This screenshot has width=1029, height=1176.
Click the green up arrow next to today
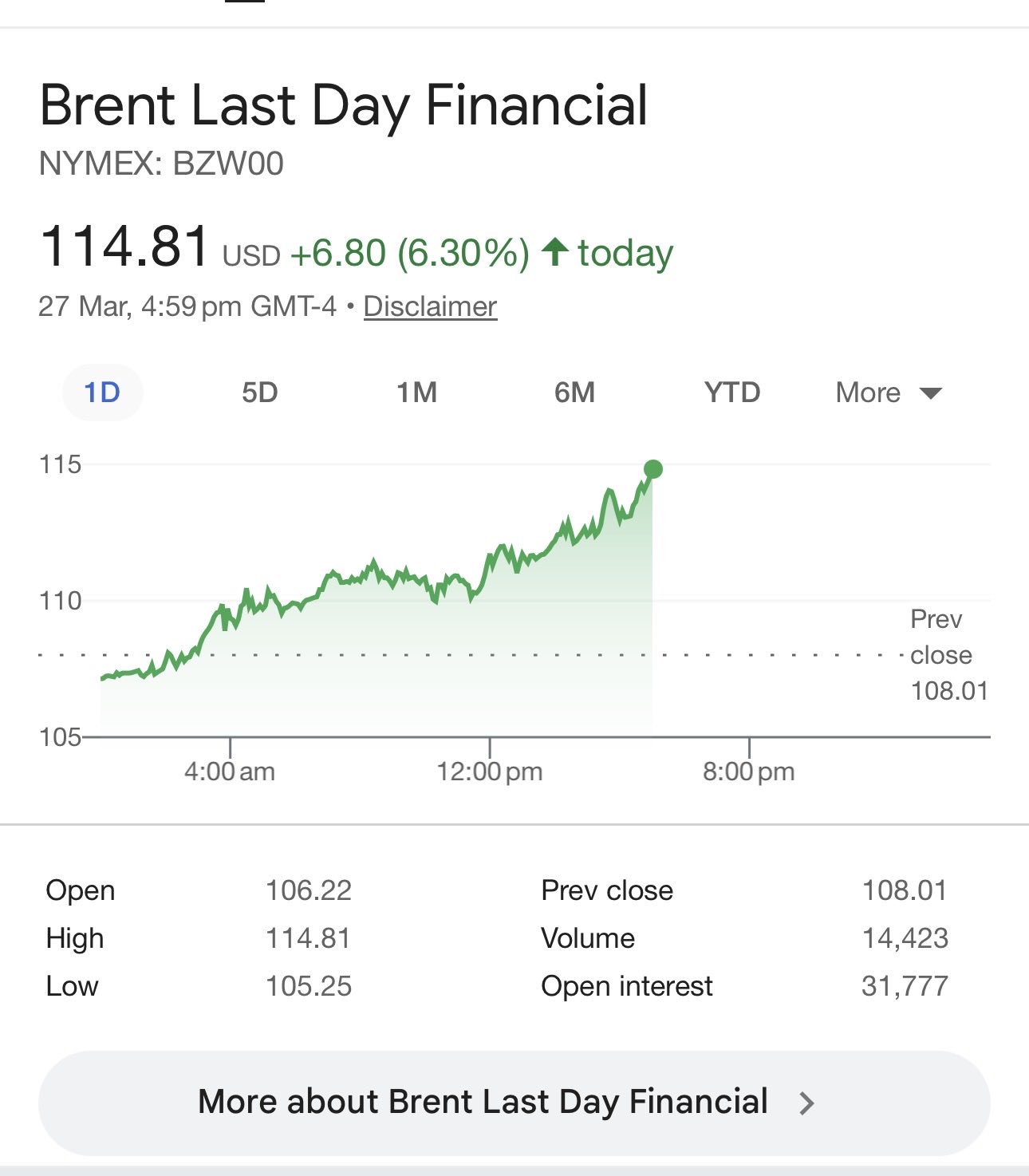click(x=554, y=252)
